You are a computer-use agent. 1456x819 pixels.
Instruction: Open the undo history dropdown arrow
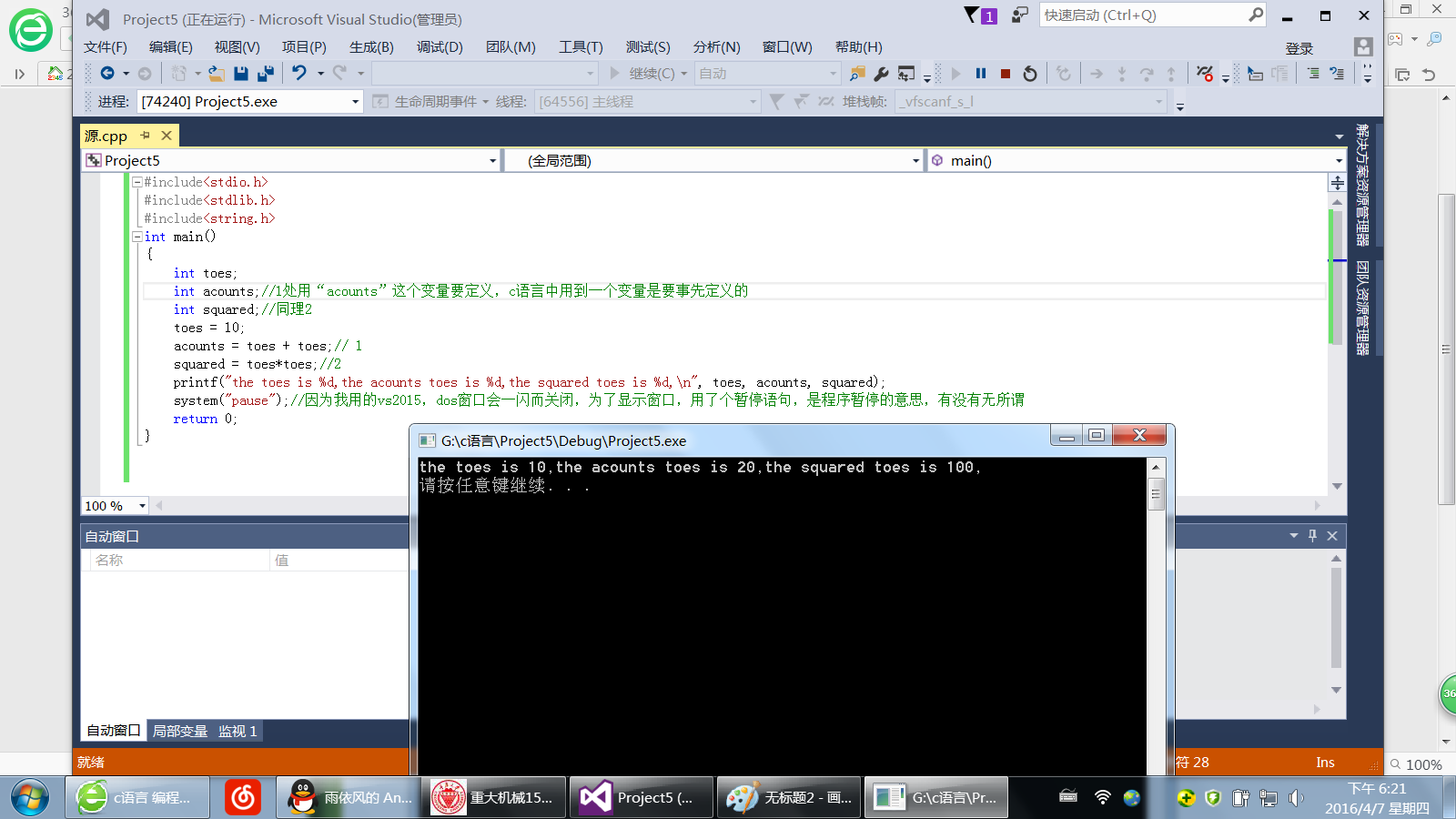coord(320,74)
